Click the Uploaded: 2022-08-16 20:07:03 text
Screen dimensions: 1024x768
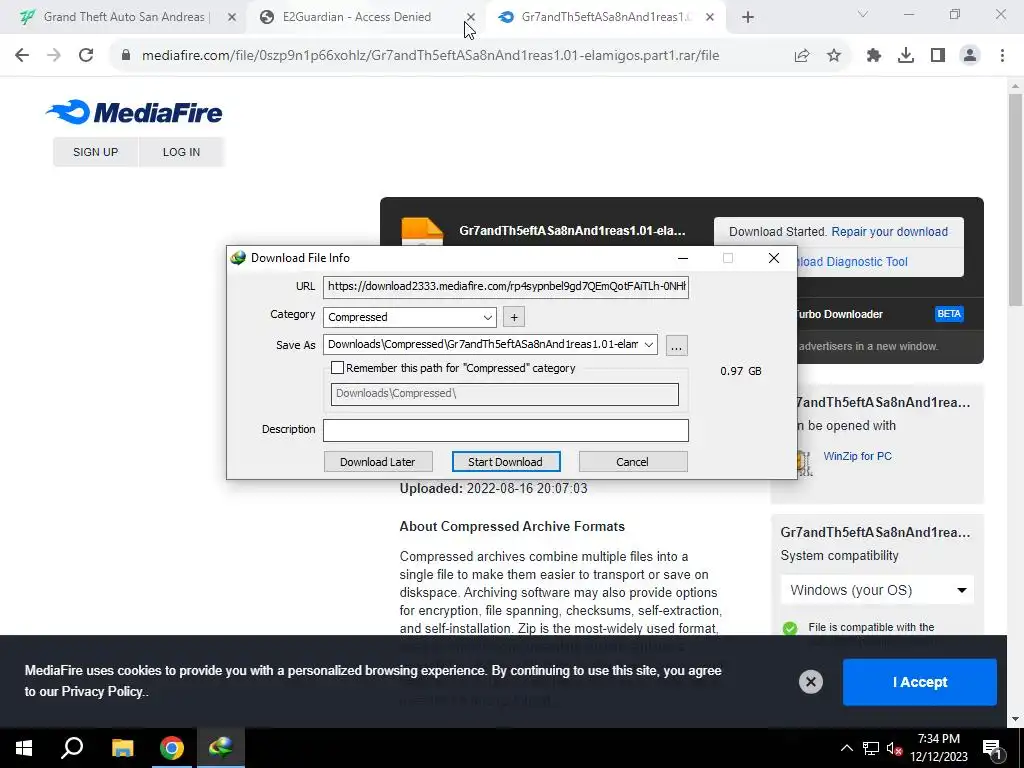493,488
